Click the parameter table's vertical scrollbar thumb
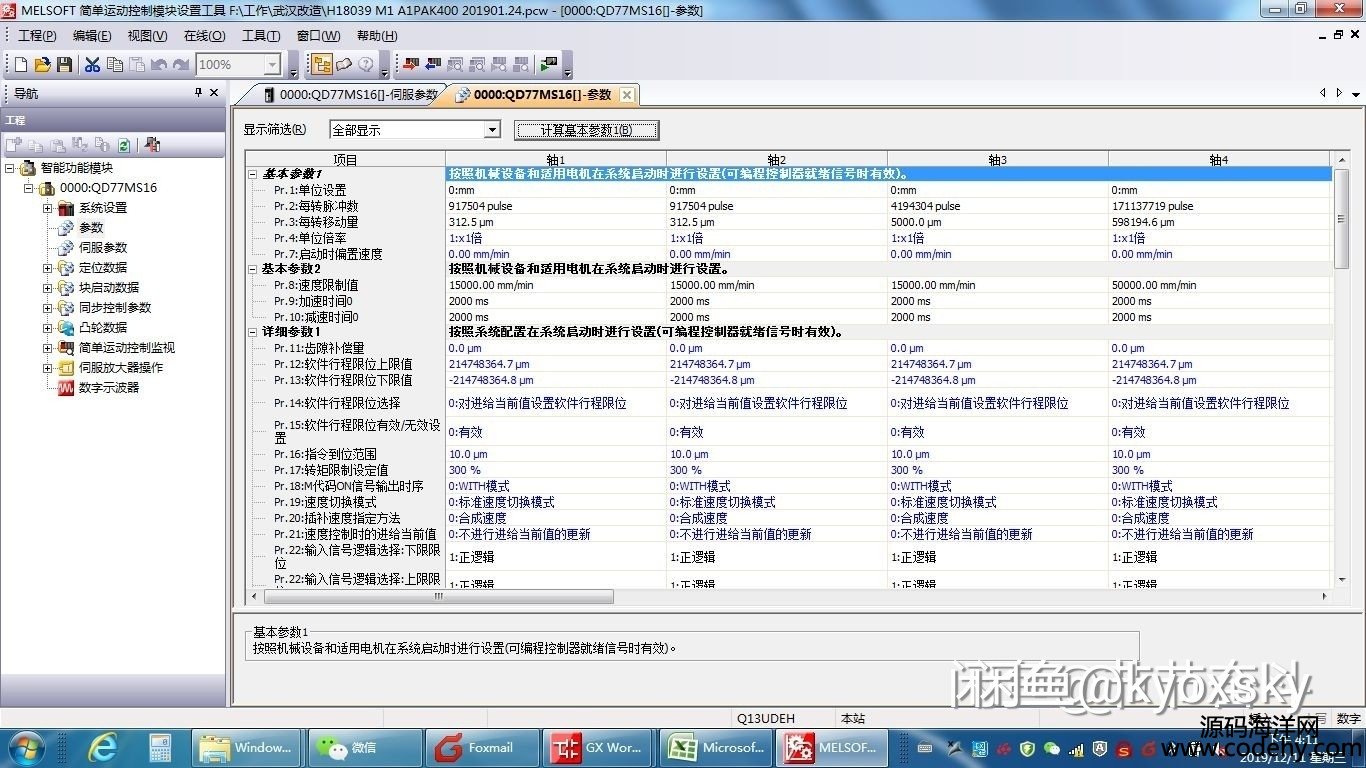1366x768 pixels. pos(1342,220)
